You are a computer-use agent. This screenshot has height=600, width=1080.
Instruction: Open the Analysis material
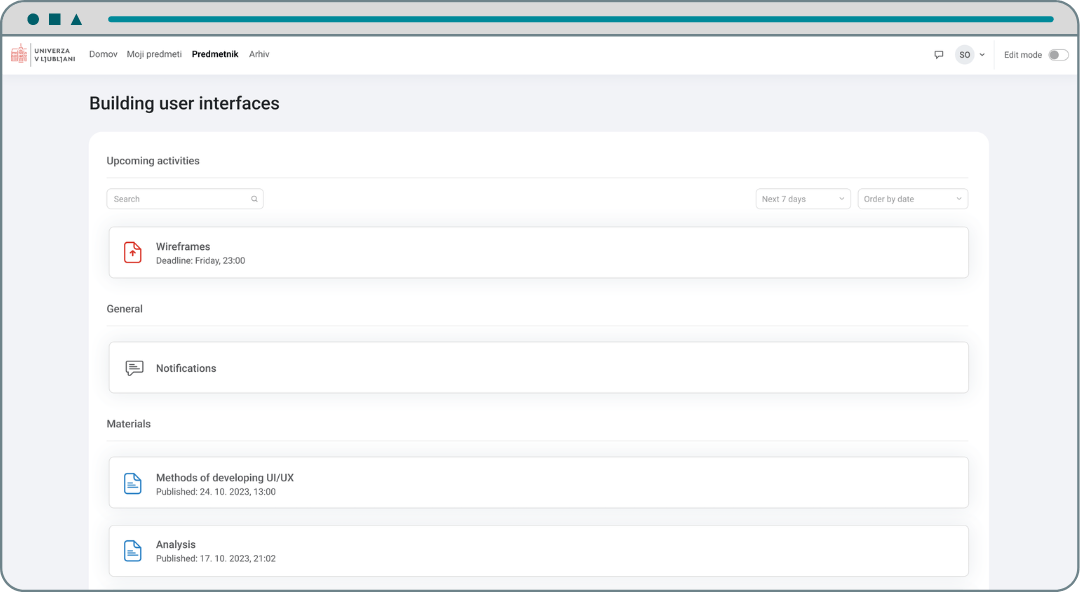point(539,551)
